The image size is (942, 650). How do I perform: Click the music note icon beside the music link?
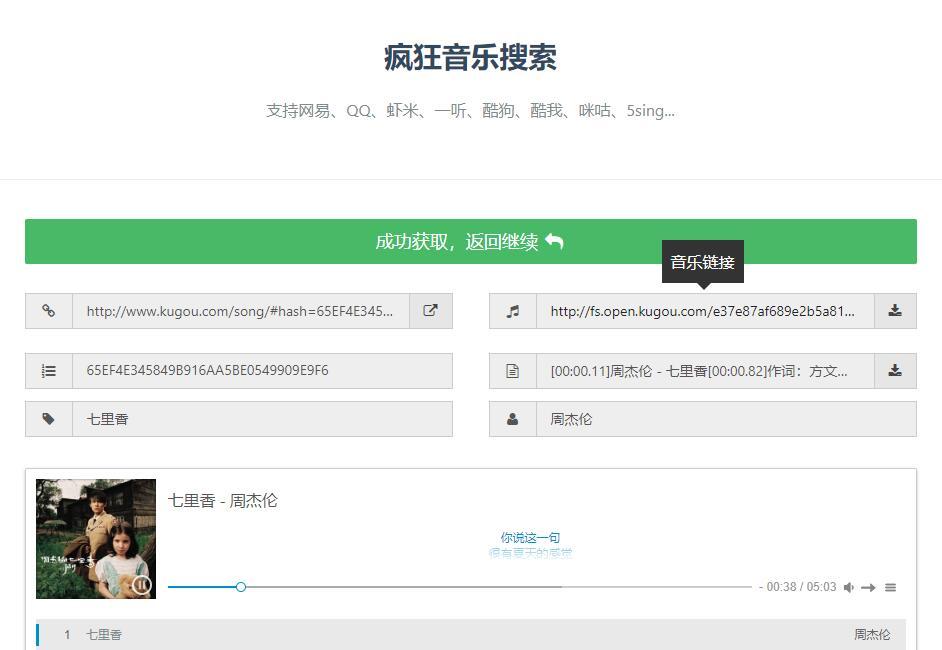point(512,311)
